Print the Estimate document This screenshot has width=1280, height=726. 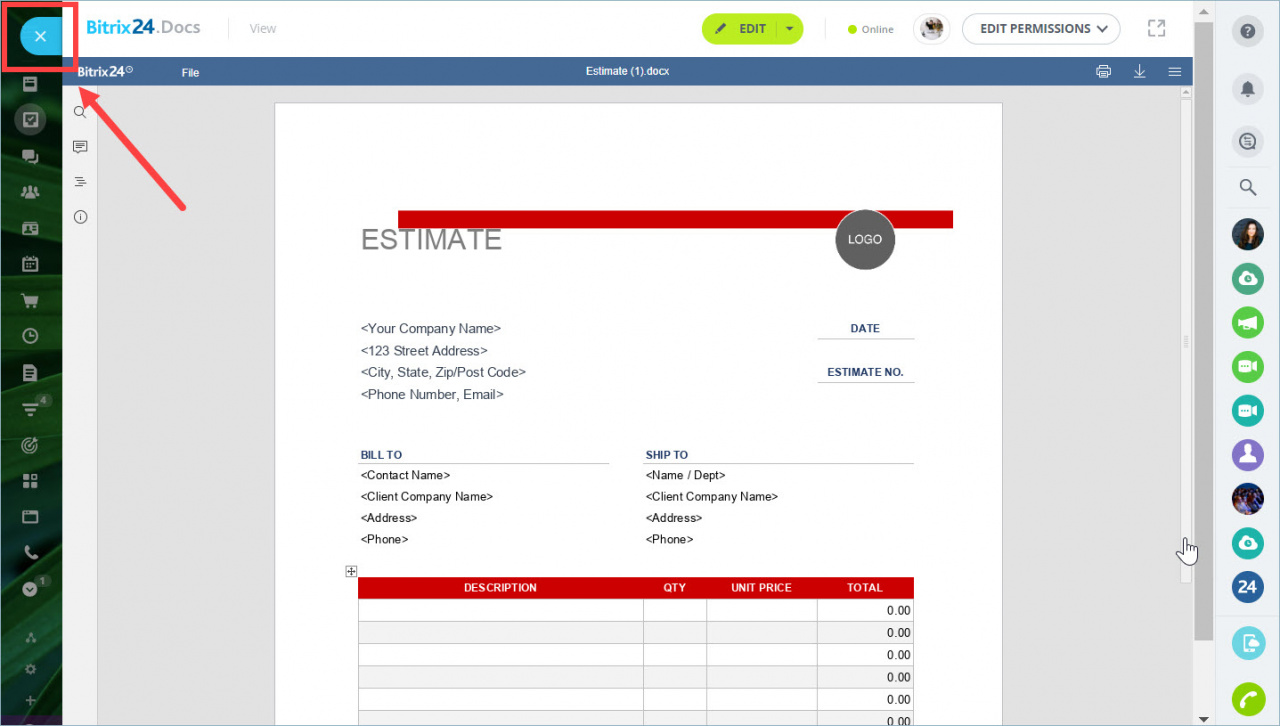click(1103, 72)
